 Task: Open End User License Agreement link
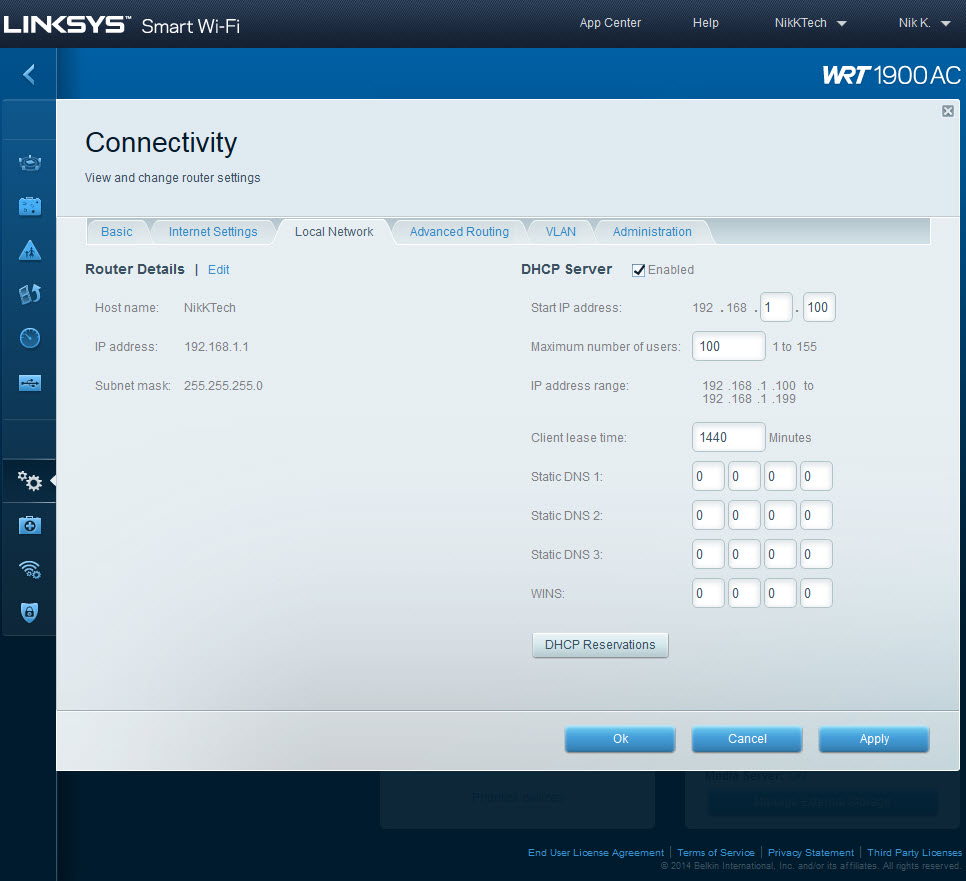pyautogui.click(x=596, y=853)
